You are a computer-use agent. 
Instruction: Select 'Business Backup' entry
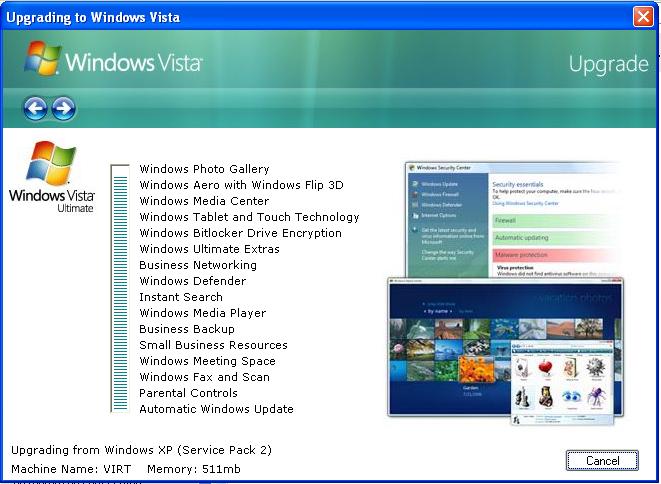[x=187, y=329]
